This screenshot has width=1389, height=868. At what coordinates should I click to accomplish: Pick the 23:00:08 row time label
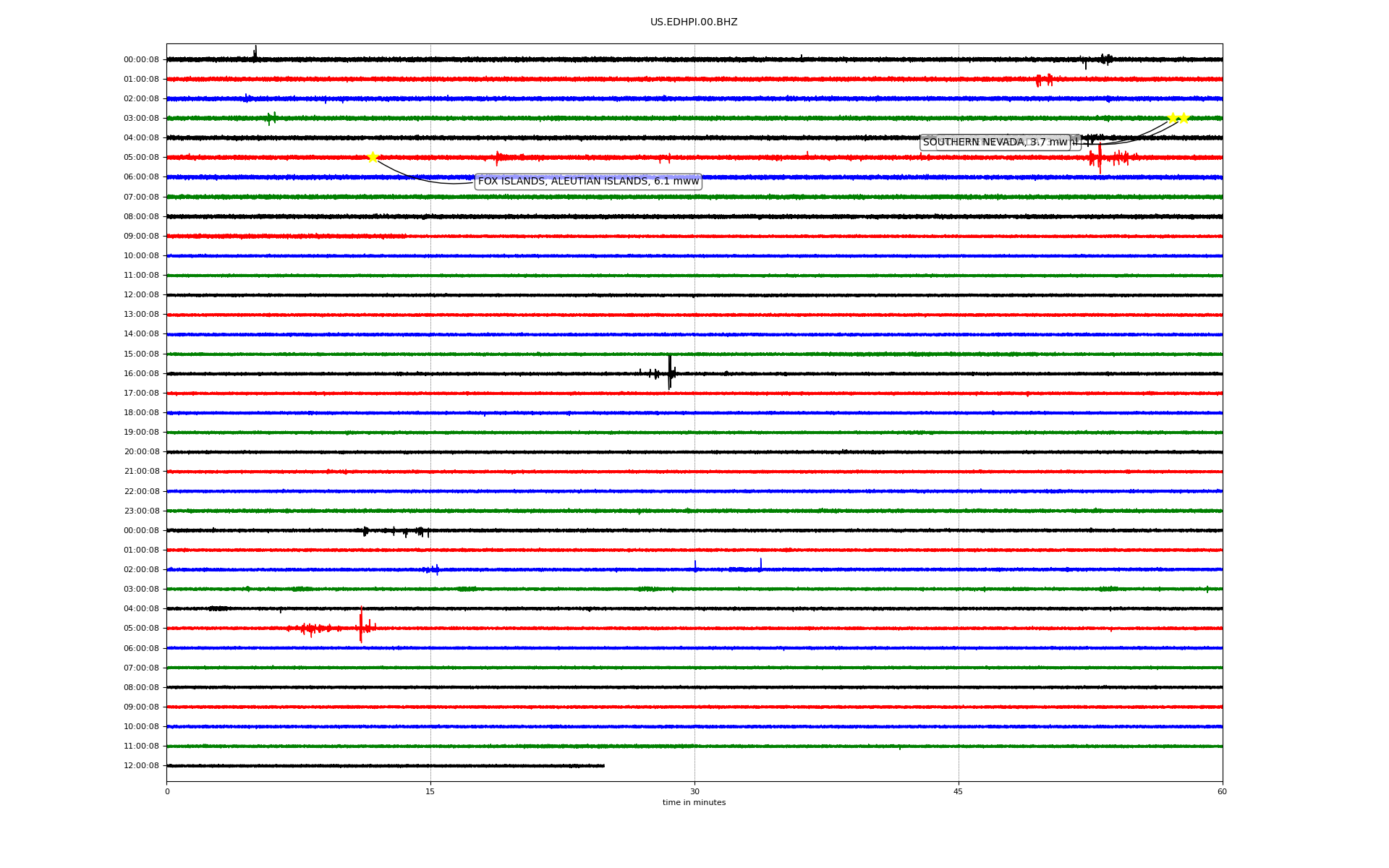141,511
